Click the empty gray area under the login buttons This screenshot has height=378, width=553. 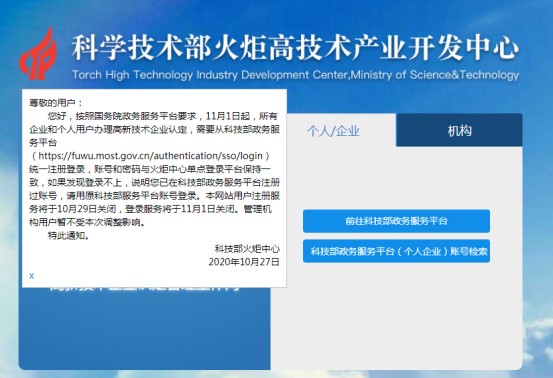click(396, 316)
